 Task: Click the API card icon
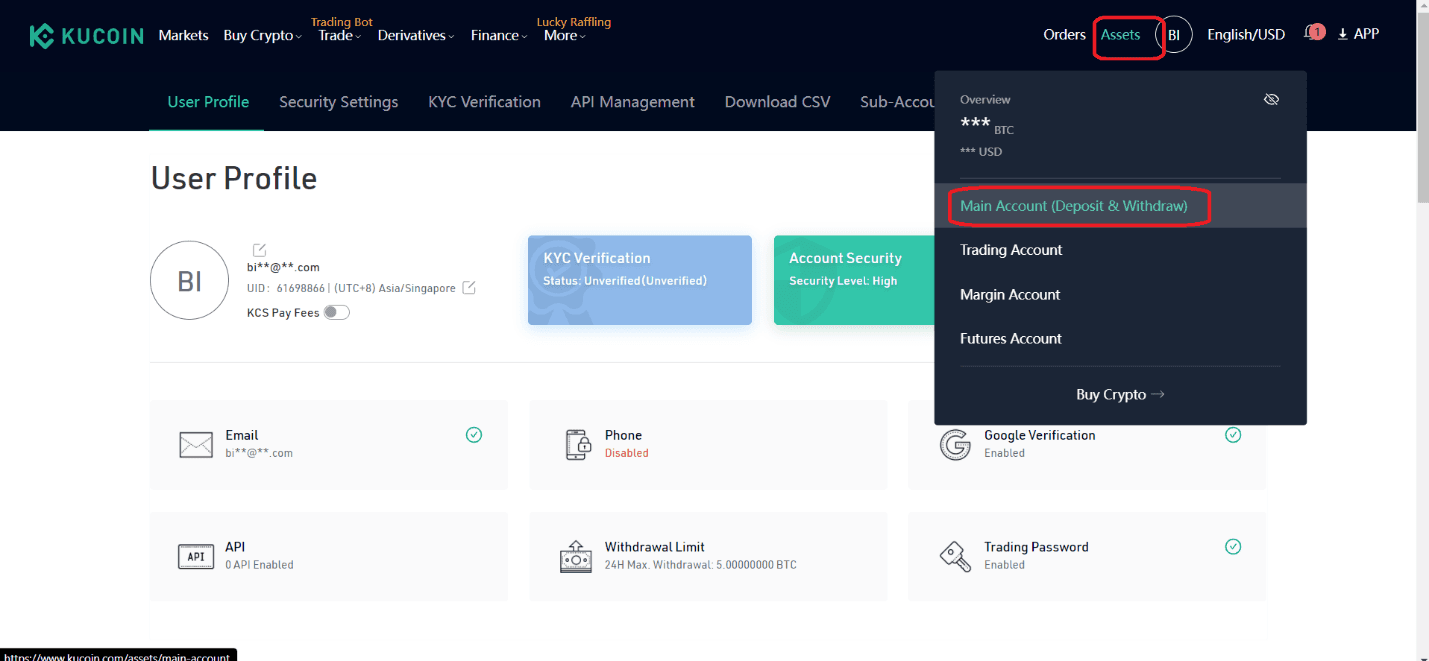tap(196, 557)
